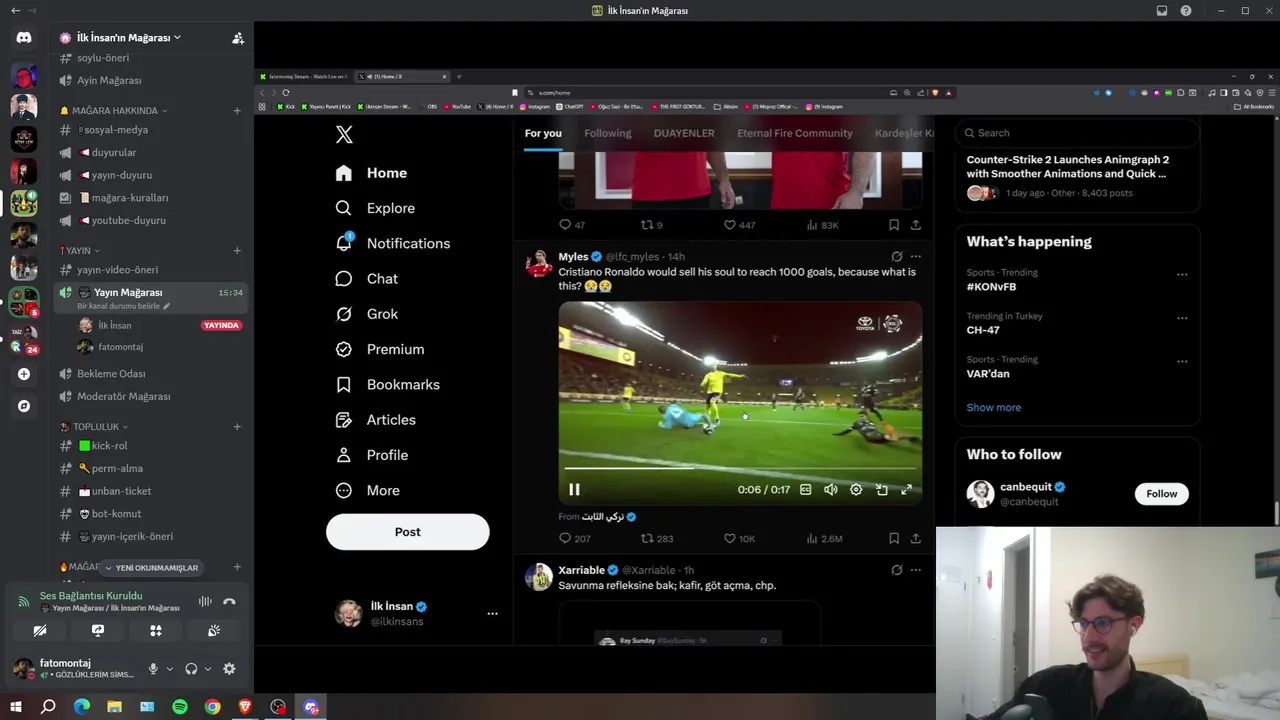
Task: Toggle captions on video player
Action: tap(806, 490)
